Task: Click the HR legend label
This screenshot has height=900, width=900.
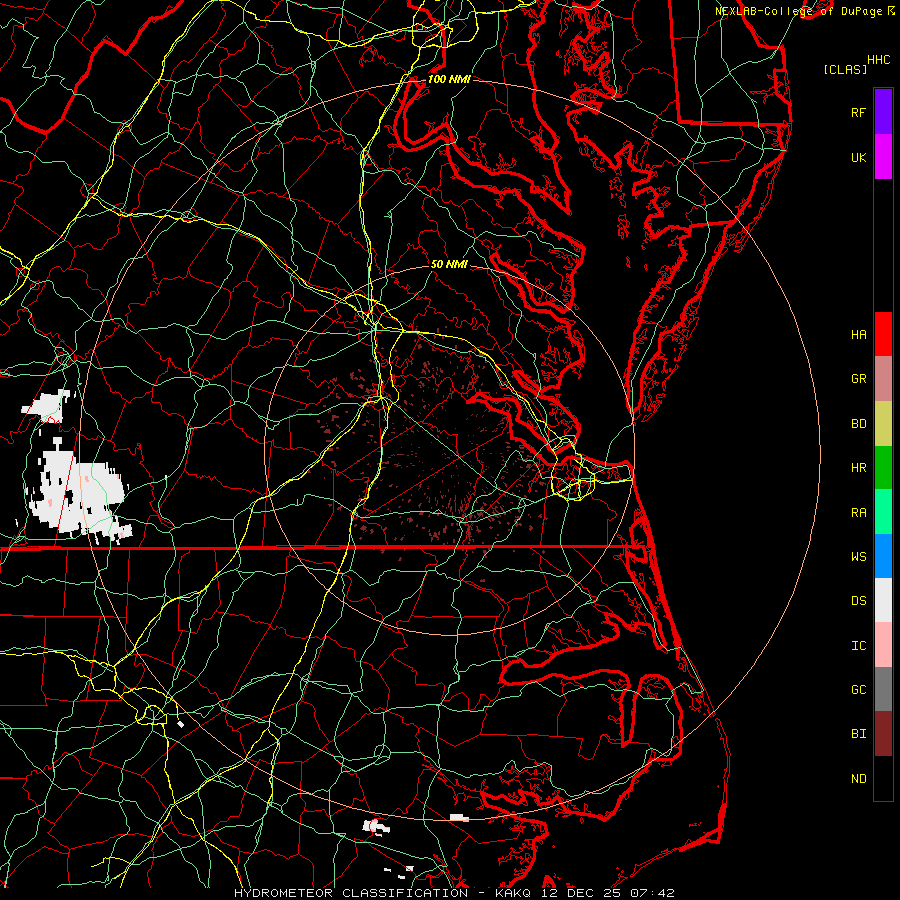Action: click(x=858, y=468)
